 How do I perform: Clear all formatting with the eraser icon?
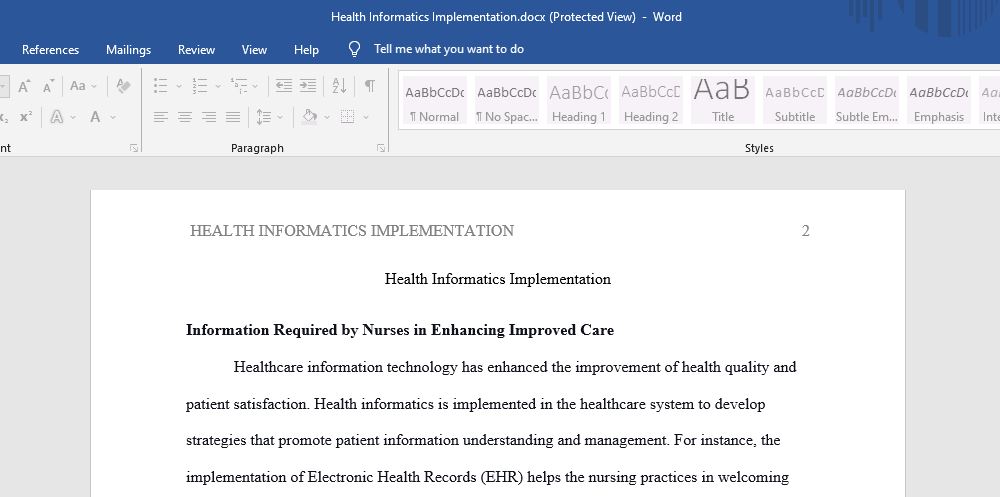pyautogui.click(x=123, y=85)
